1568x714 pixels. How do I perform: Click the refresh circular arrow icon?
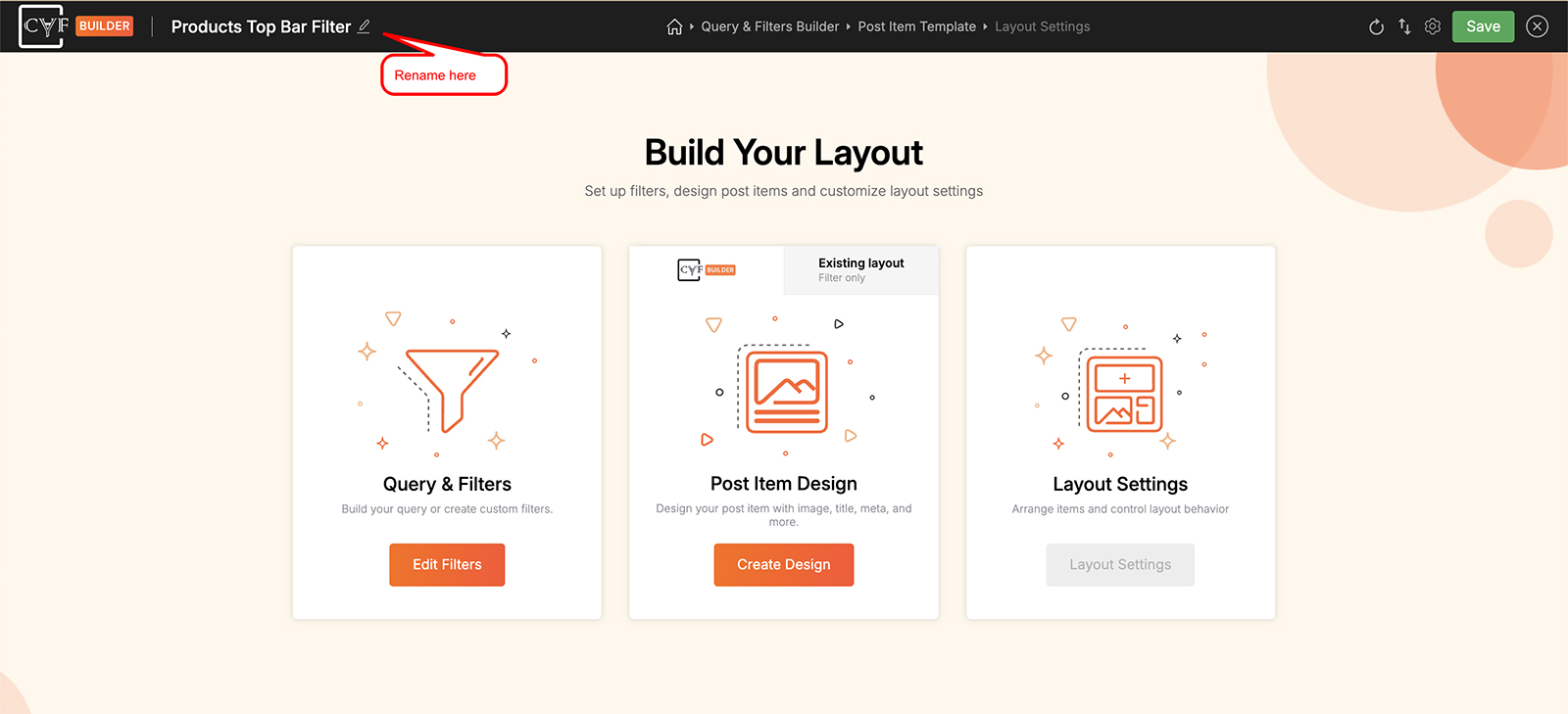pos(1376,26)
